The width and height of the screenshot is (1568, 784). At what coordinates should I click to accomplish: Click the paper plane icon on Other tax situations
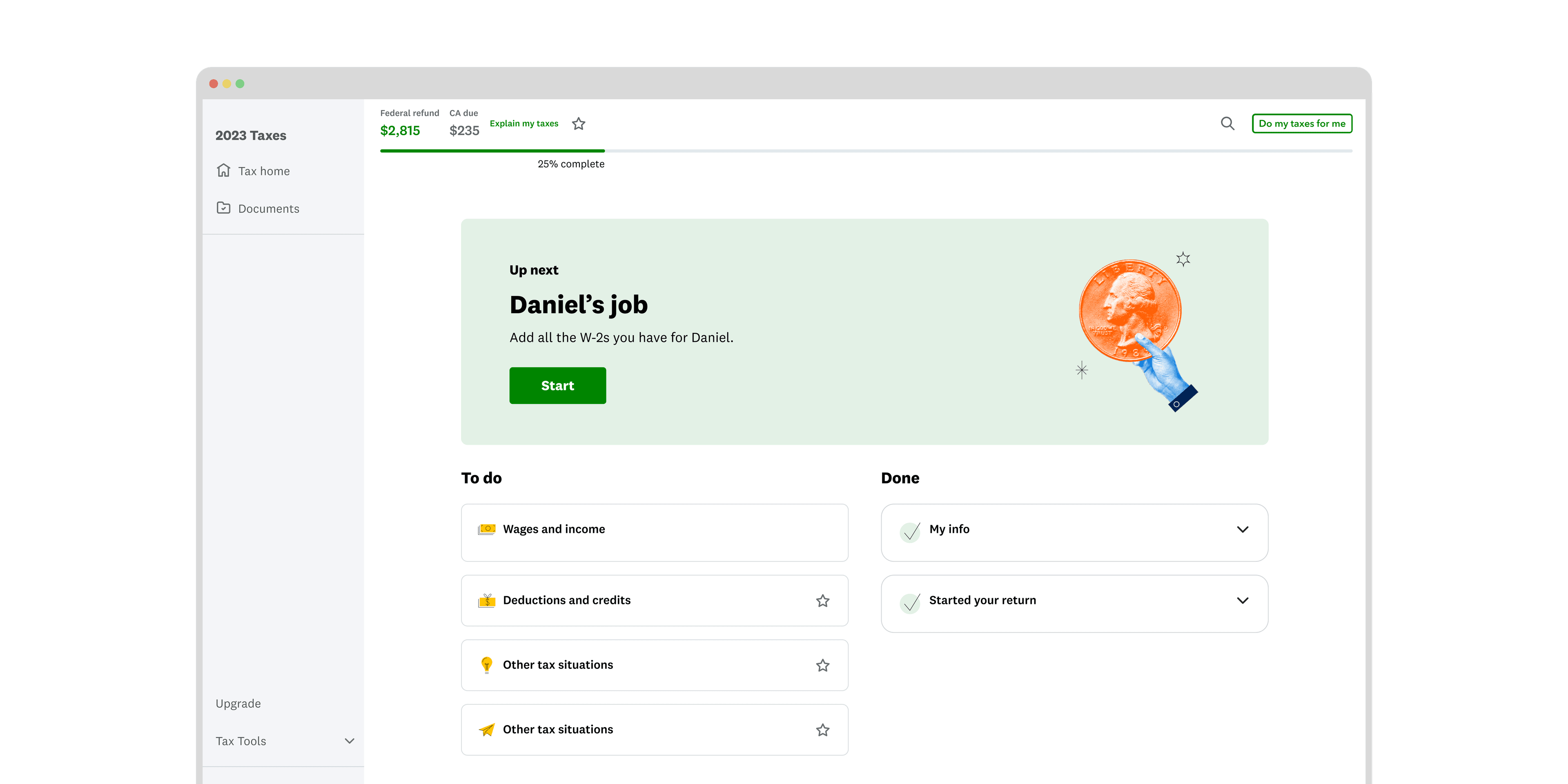pos(486,729)
